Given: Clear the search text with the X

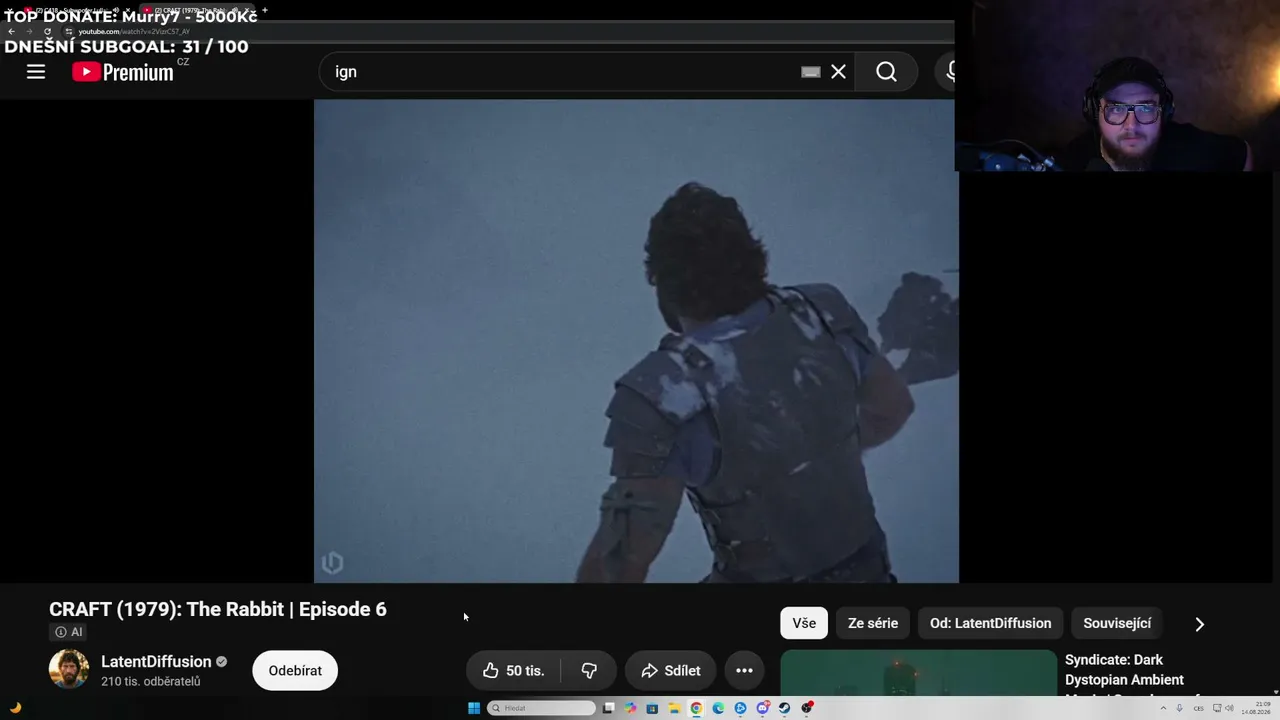Looking at the screenshot, I should tap(838, 72).
